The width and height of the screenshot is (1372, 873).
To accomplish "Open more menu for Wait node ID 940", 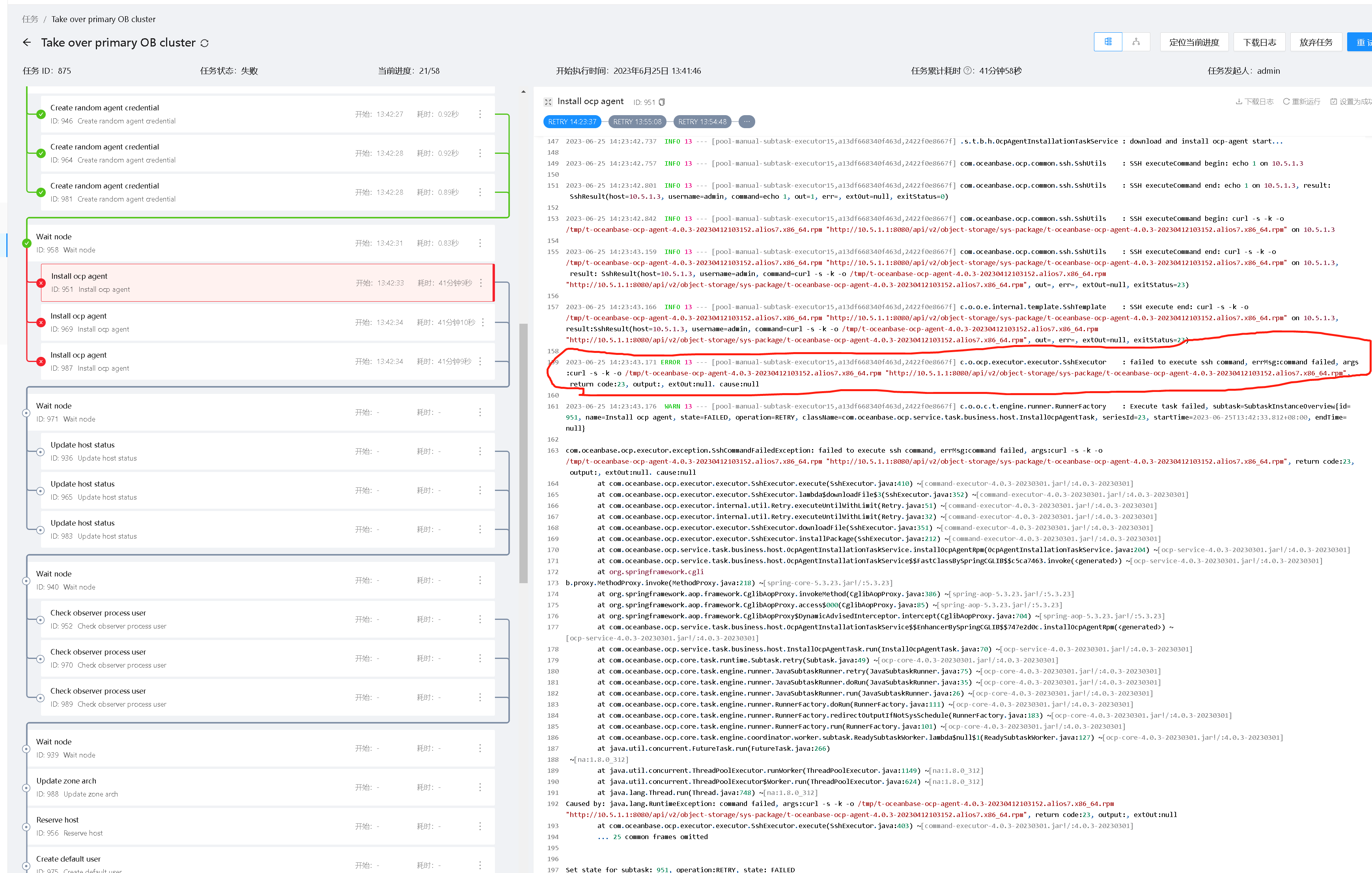I will coord(480,580).
